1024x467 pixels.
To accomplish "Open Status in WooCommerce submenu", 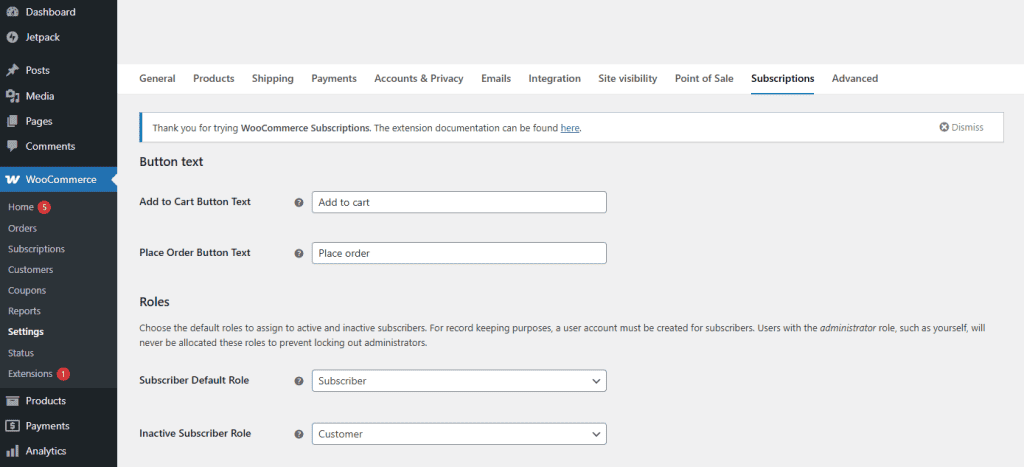I will [21, 353].
